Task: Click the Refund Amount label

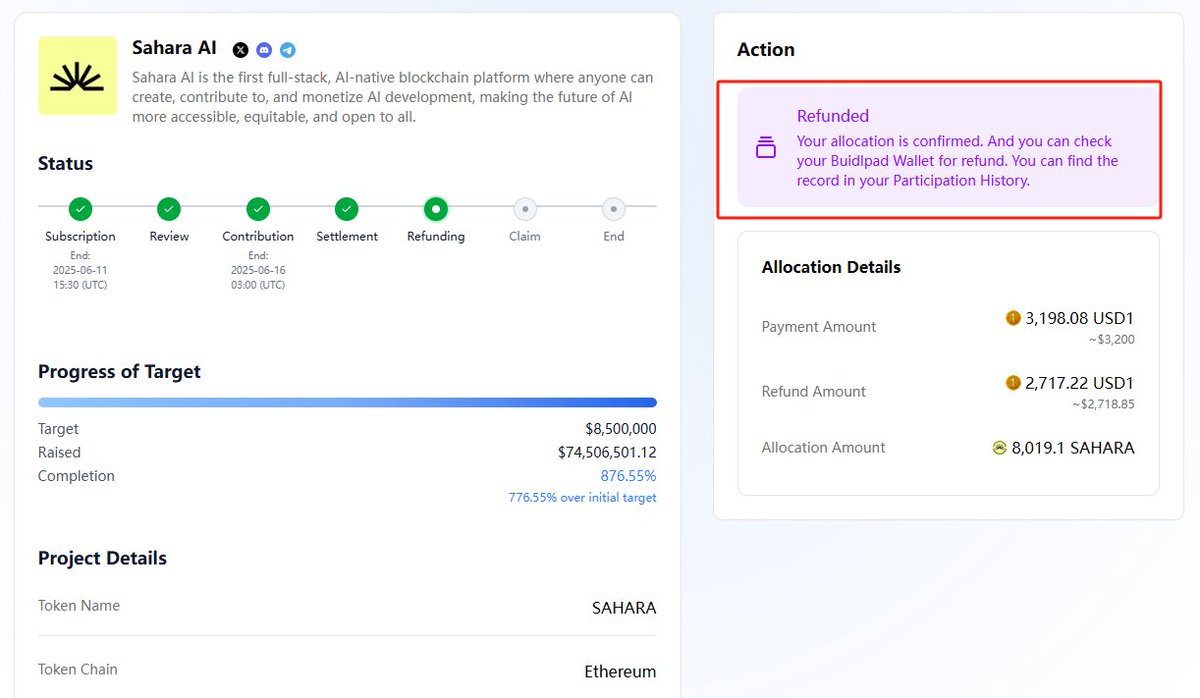Action: [813, 391]
